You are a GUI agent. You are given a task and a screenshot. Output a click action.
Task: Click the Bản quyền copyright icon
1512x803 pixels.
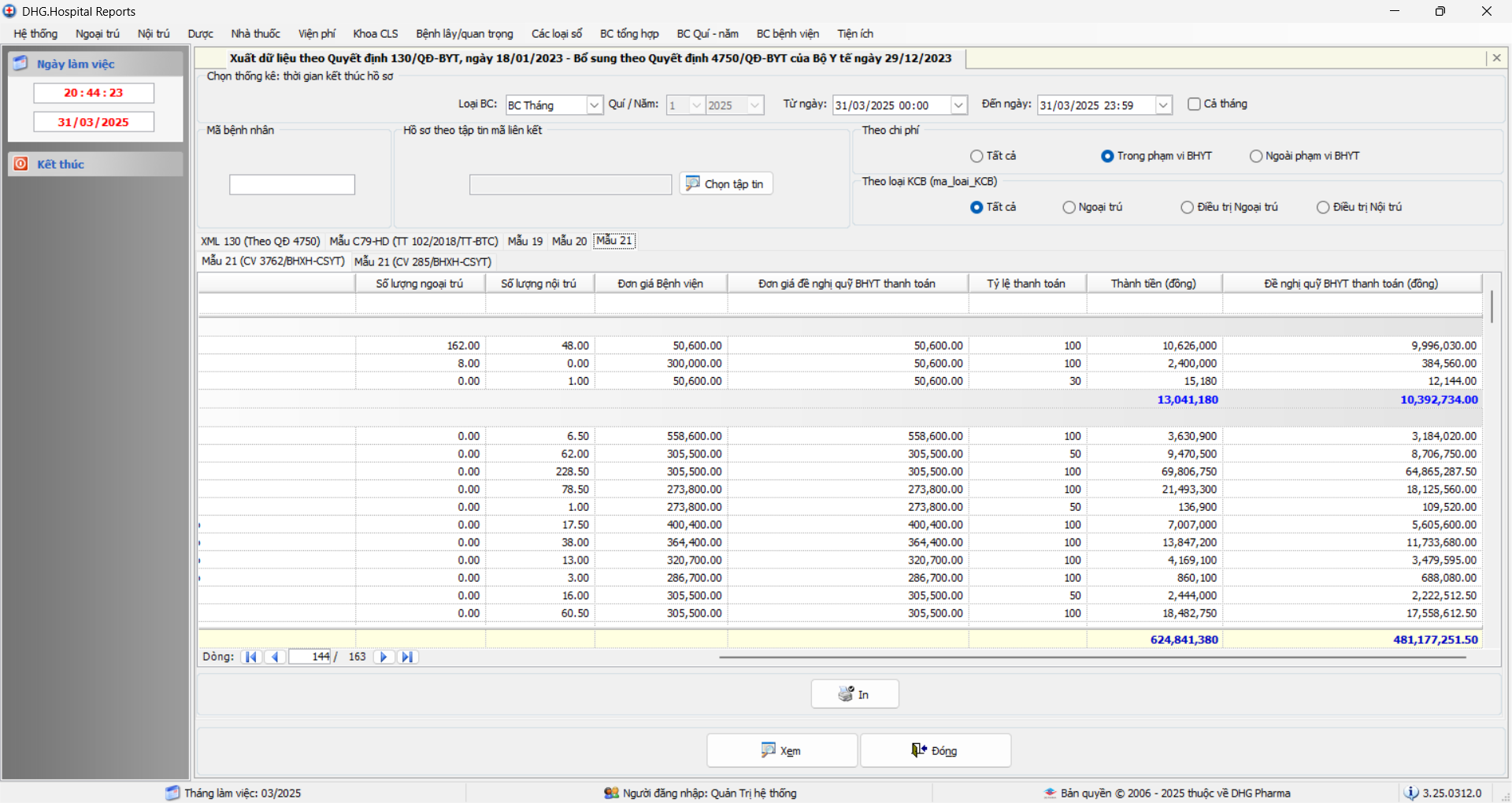click(1050, 793)
